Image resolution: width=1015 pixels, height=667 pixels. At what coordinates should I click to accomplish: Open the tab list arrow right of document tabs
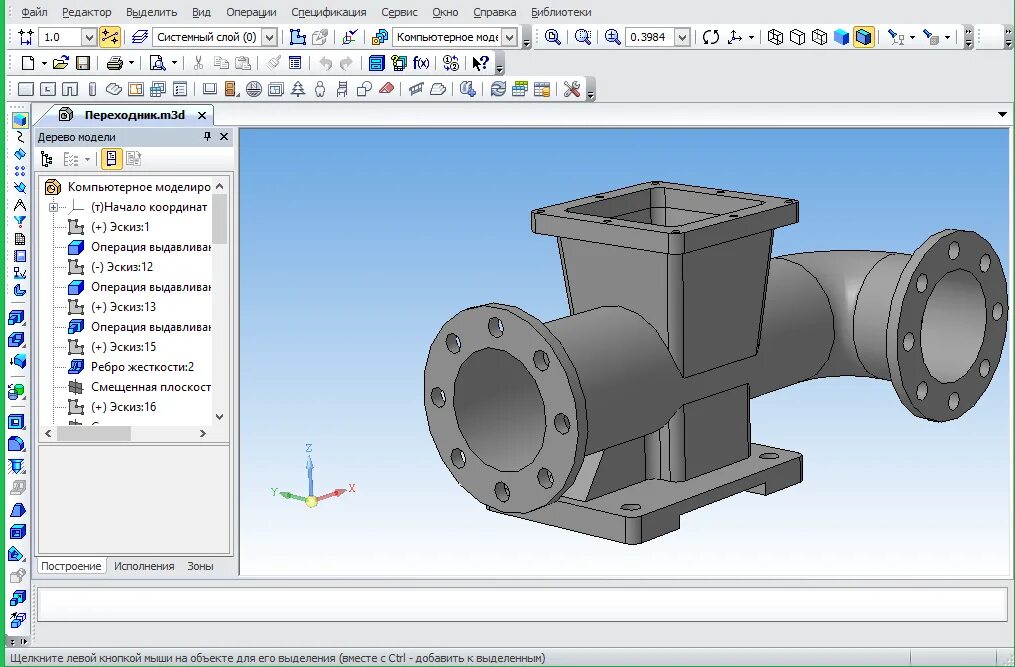(x=1002, y=115)
